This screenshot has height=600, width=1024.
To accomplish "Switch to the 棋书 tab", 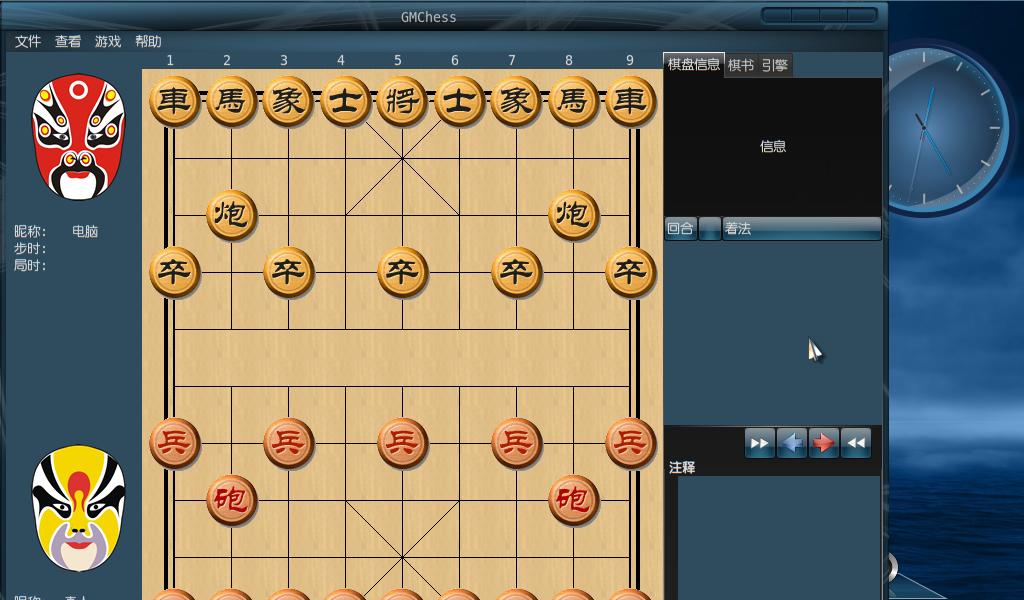I will (x=741, y=65).
